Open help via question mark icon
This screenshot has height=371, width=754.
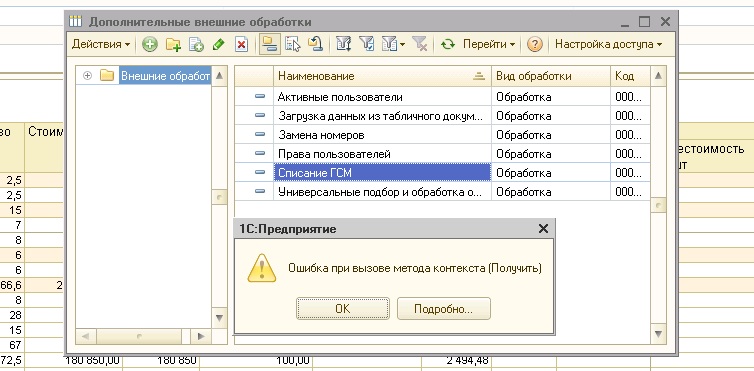pos(534,45)
